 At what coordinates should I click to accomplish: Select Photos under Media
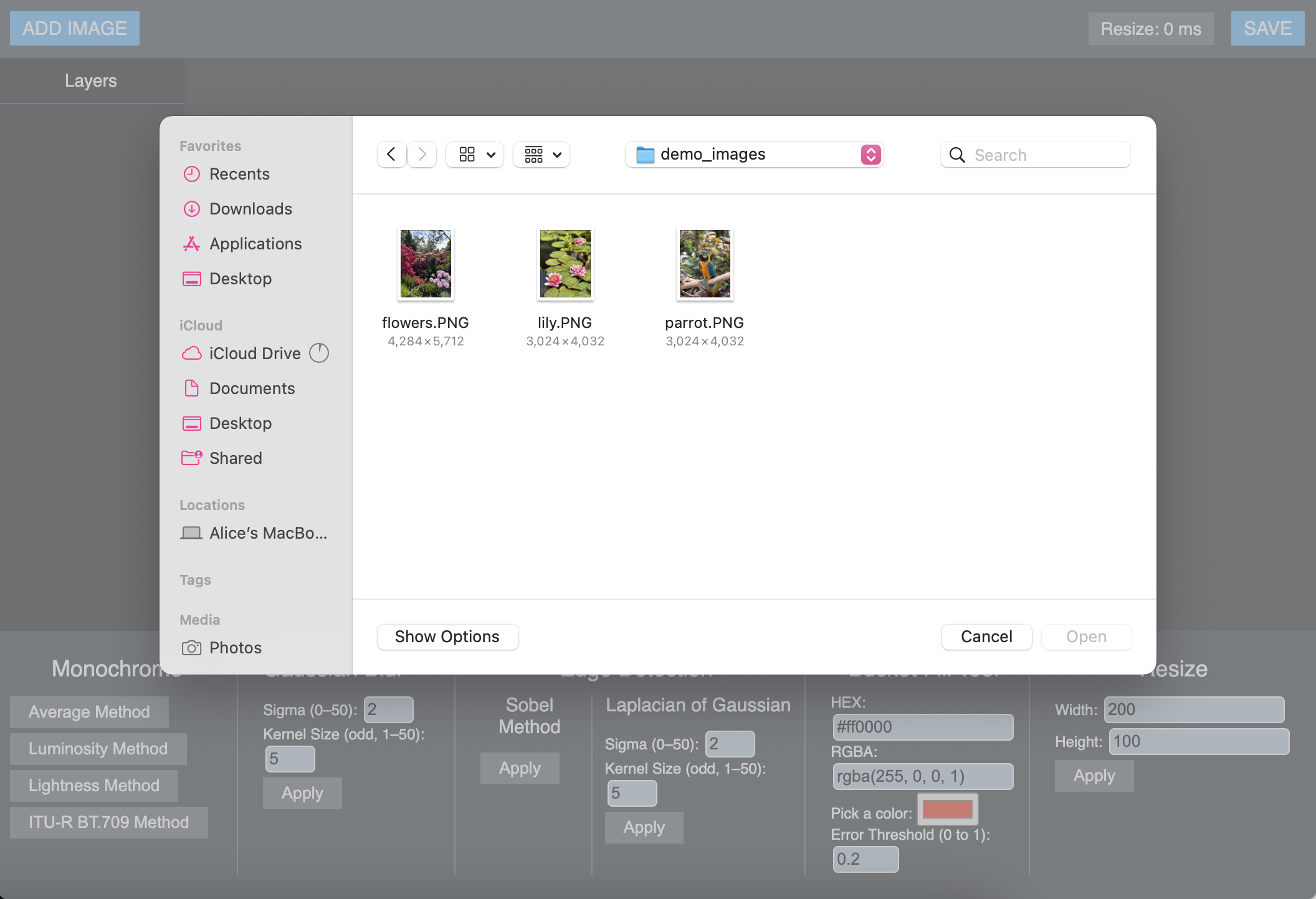pyautogui.click(x=235, y=648)
